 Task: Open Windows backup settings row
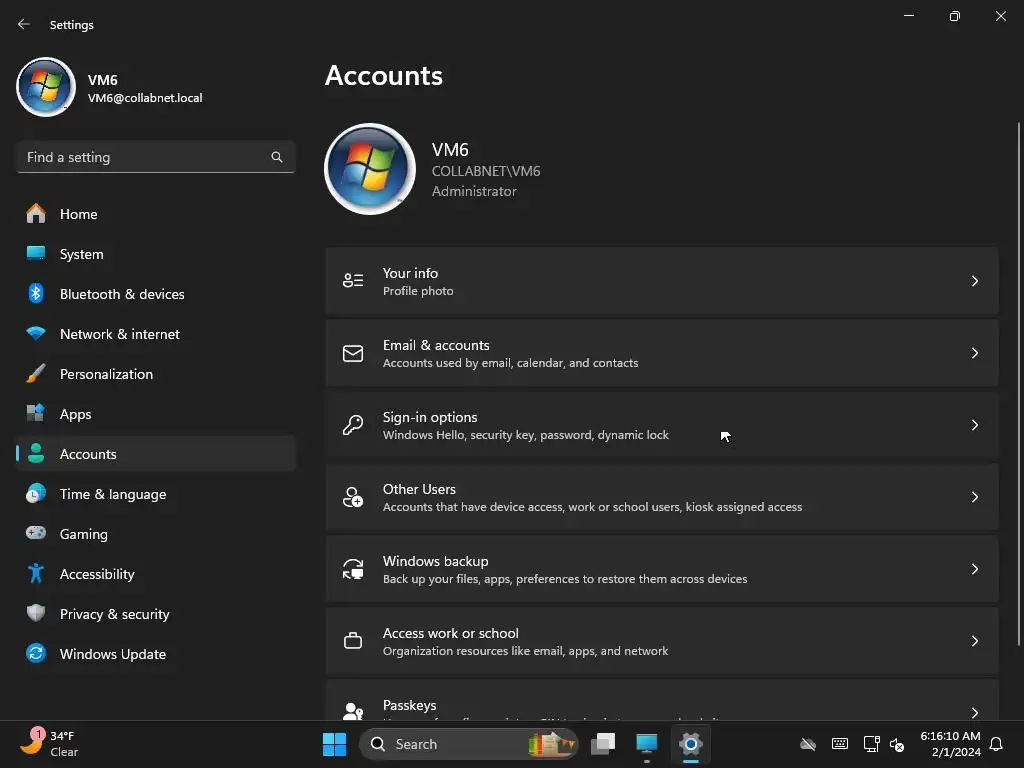tap(662, 569)
